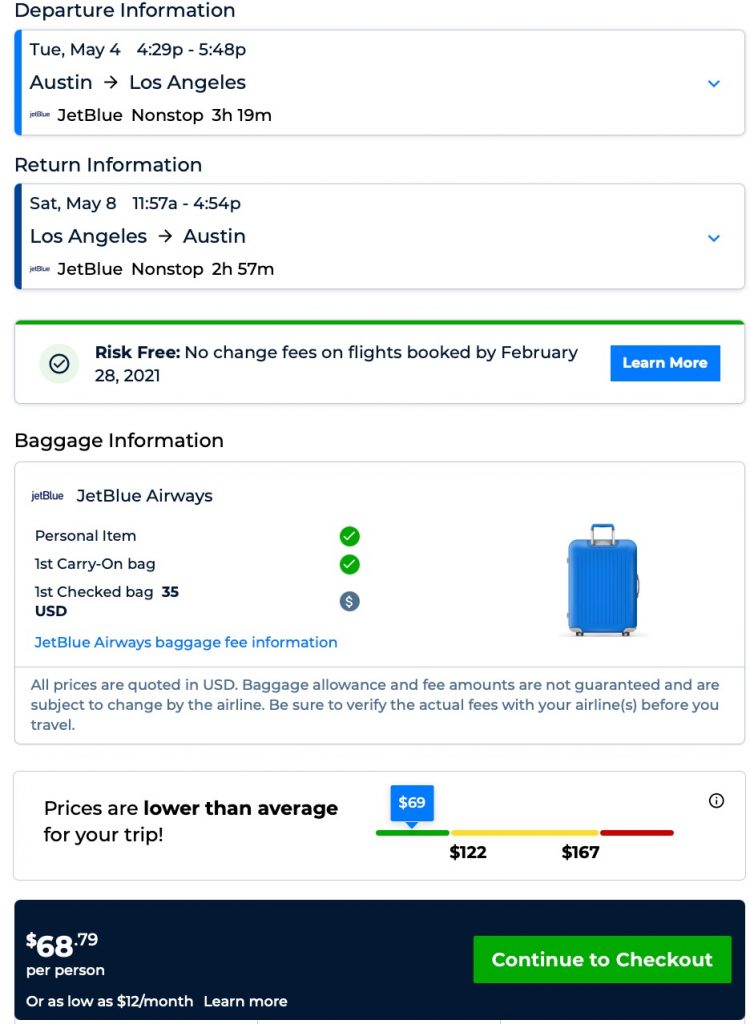Click the JetBlue Airways logo in Baggage Information
This screenshot has width=750, height=1024.
click(47, 496)
